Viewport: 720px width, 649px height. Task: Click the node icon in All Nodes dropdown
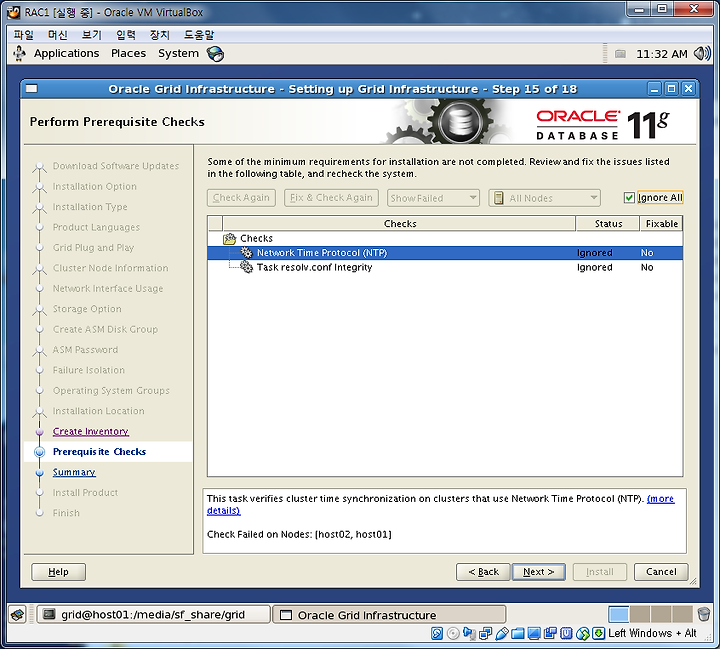pos(498,198)
